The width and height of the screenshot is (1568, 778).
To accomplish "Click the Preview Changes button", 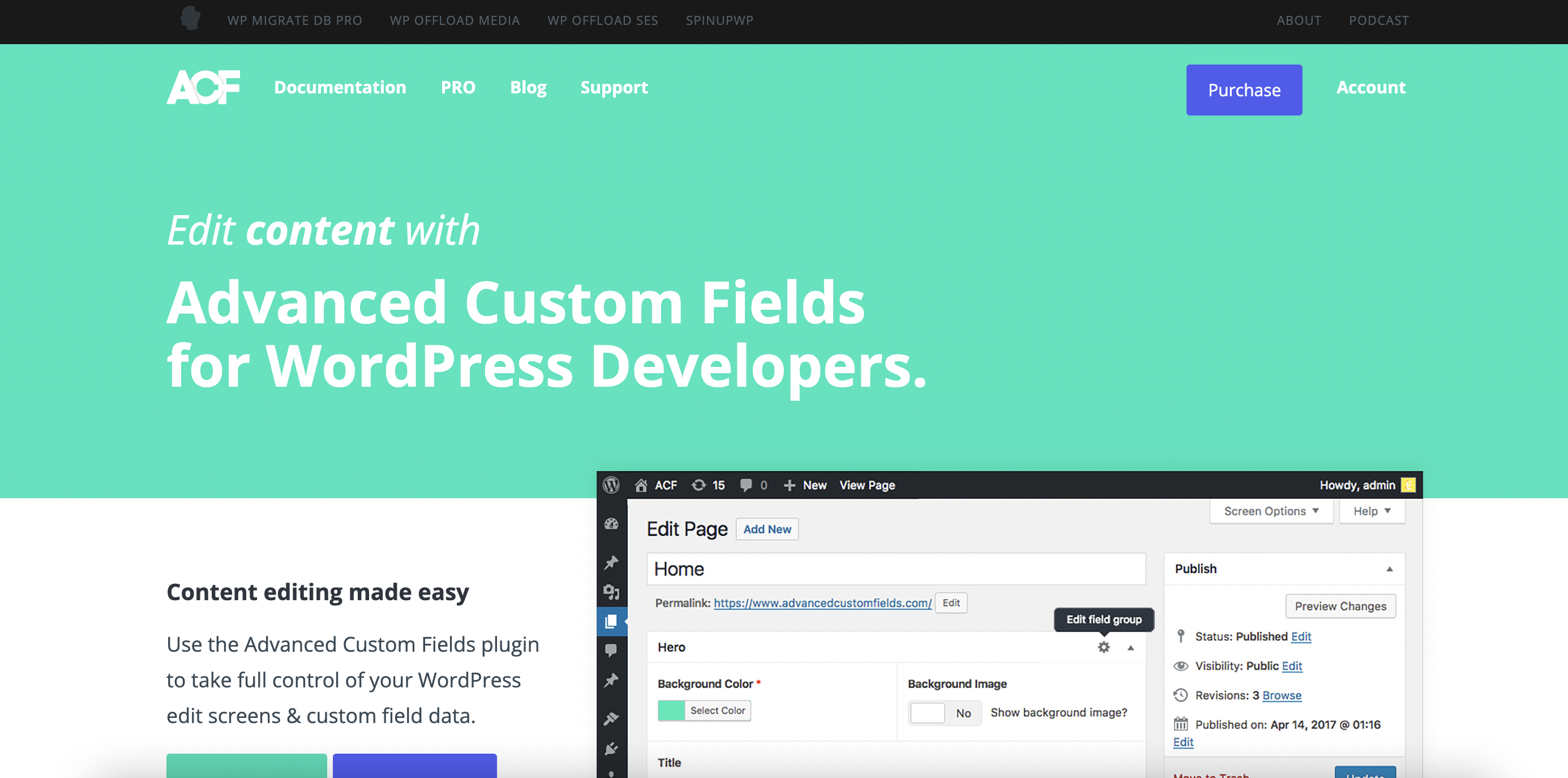I will [x=1340, y=606].
